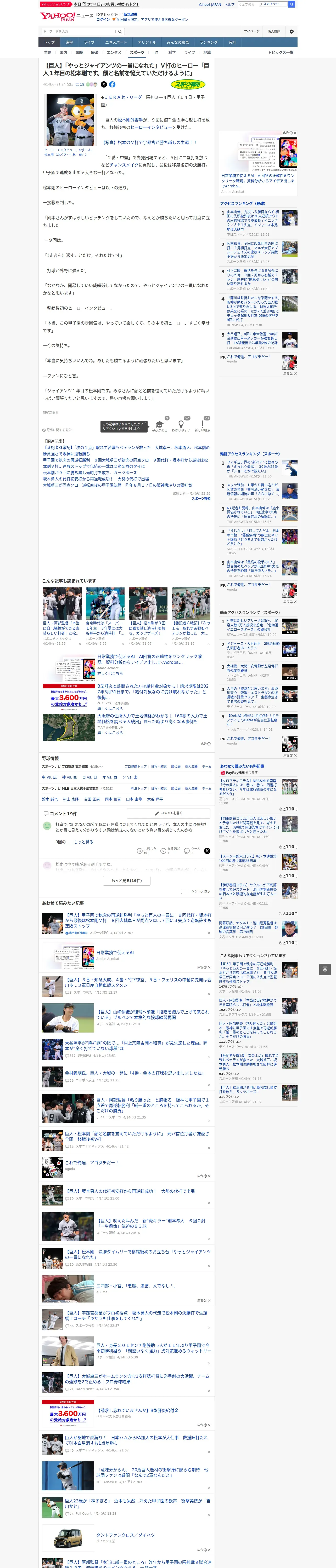Click the back-to-top arrow button
This screenshot has width=336, height=1568.
(x=325, y=969)
